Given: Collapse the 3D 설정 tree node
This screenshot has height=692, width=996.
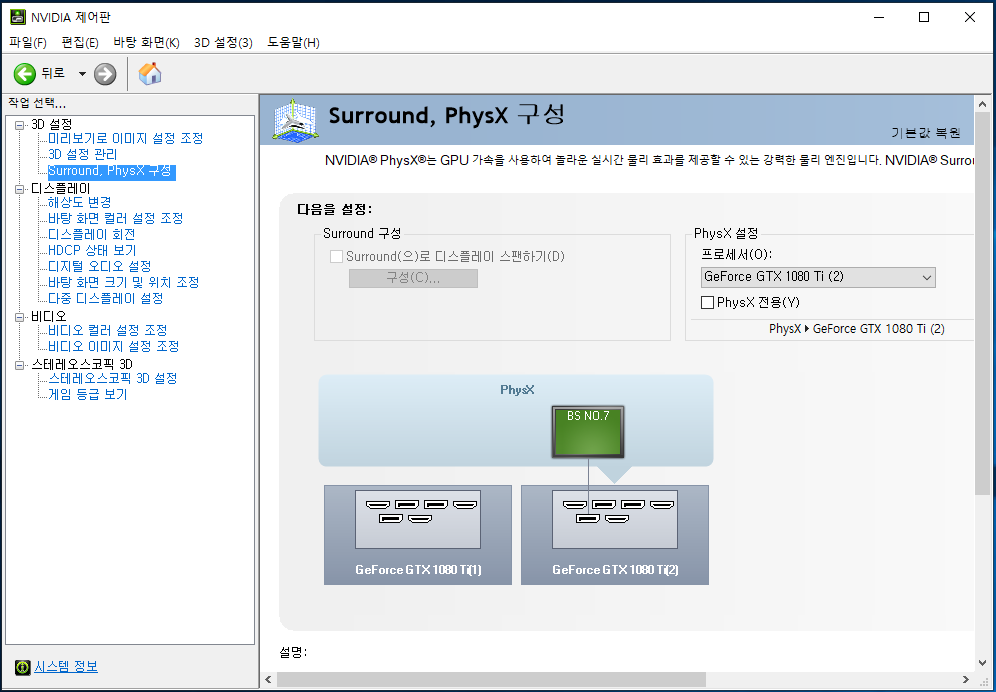Looking at the screenshot, I should (x=20, y=125).
